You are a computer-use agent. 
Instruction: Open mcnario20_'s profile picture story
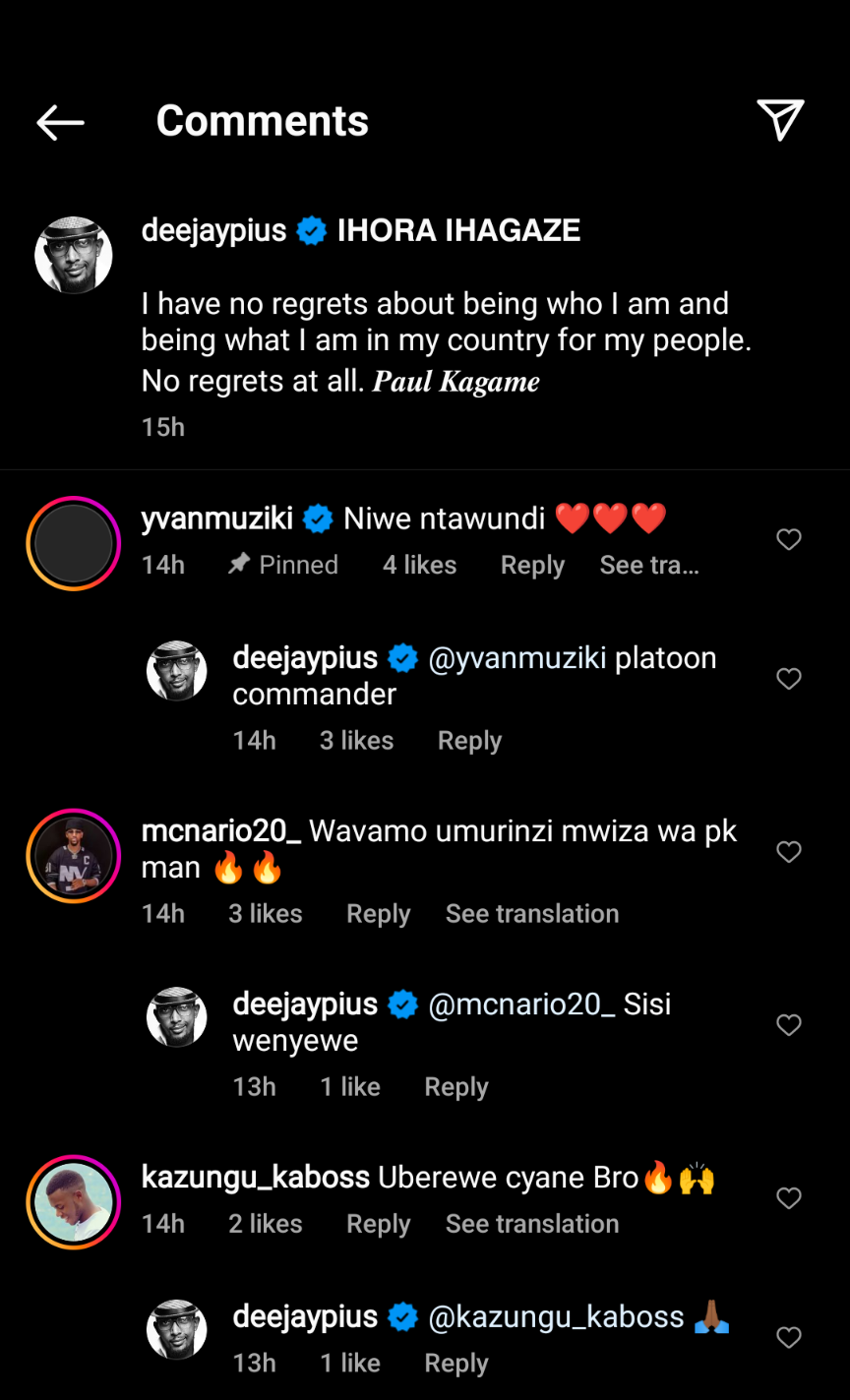[x=74, y=855]
